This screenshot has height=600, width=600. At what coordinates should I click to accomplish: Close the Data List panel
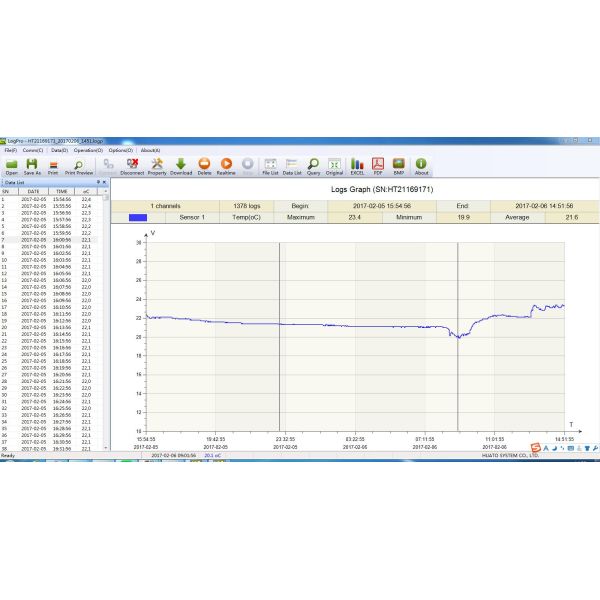point(104,182)
